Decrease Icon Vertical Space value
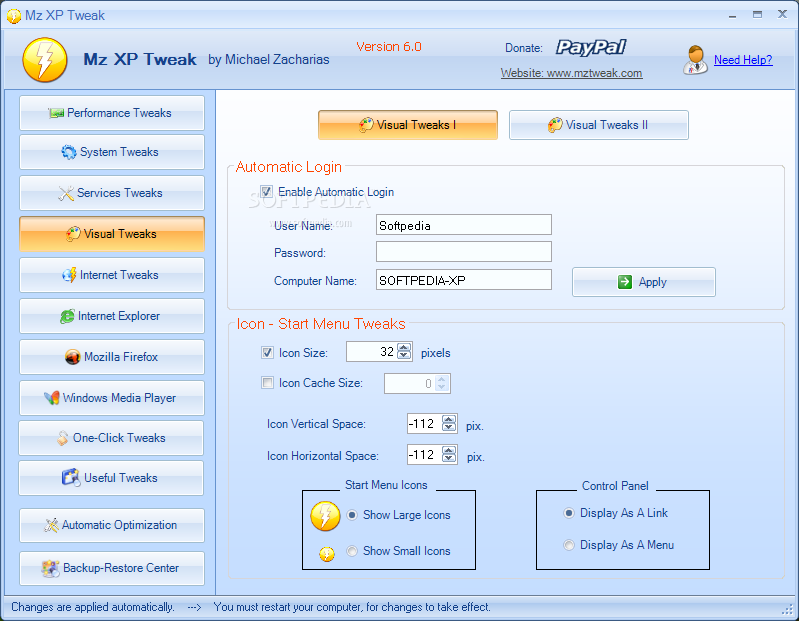The height and width of the screenshot is (621, 799). point(449,427)
